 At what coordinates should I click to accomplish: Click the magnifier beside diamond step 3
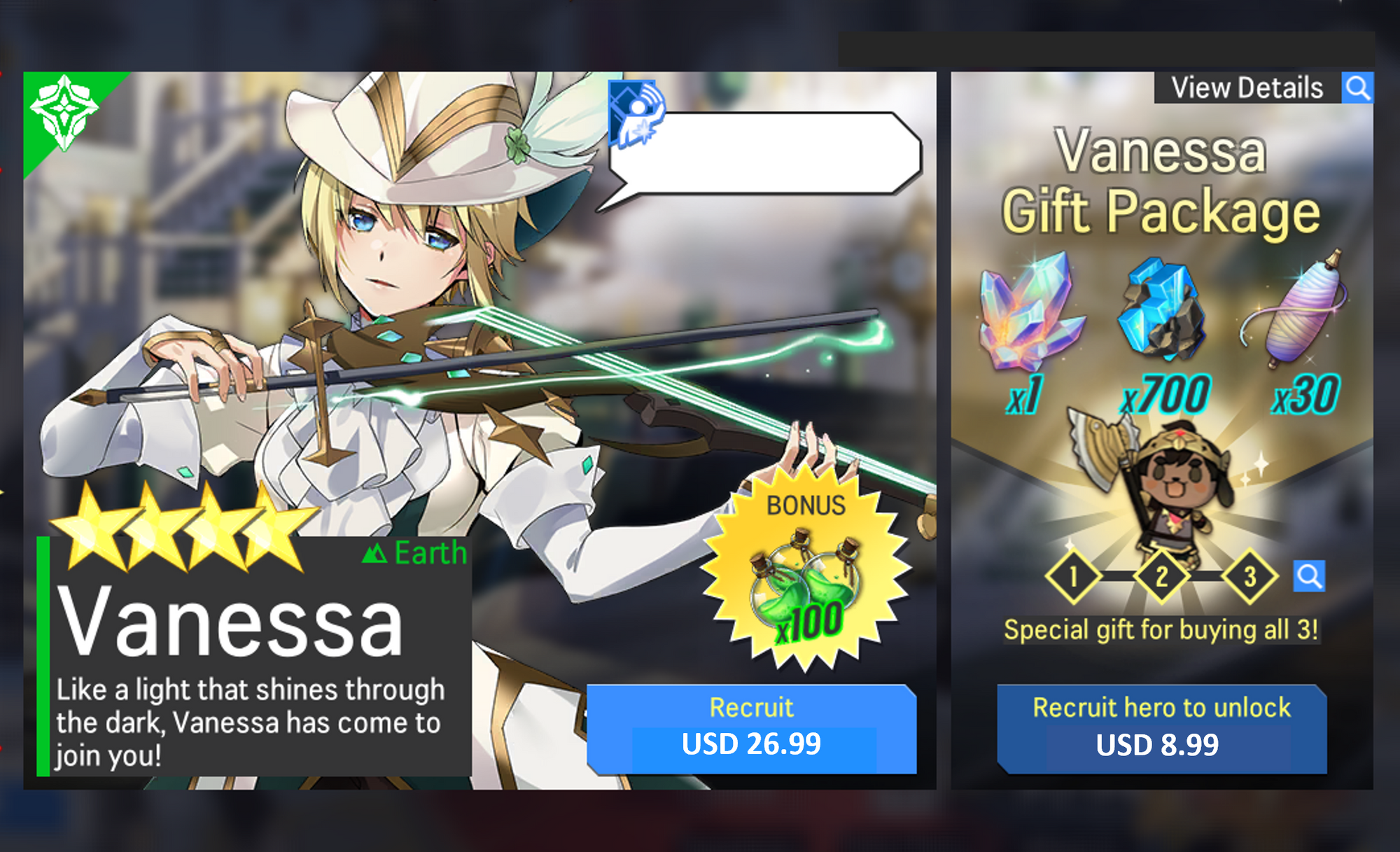point(1309,576)
